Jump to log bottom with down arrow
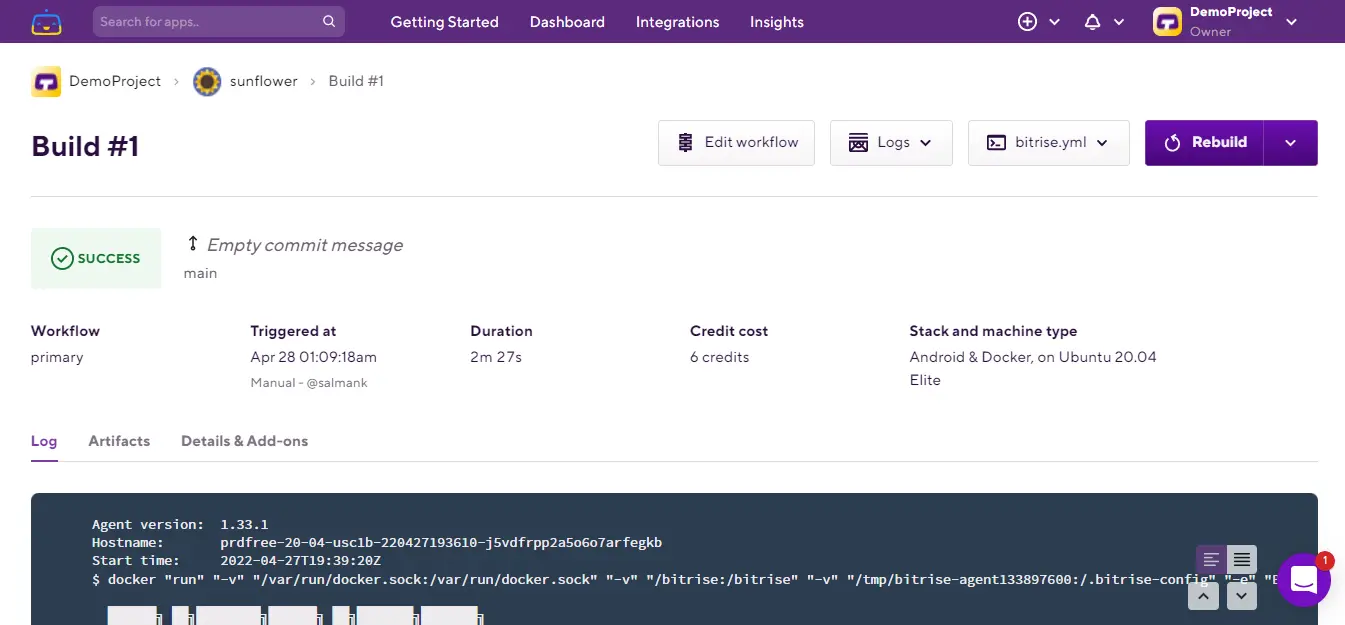The height and width of the screenshot is (625, 1345). 1241,596
